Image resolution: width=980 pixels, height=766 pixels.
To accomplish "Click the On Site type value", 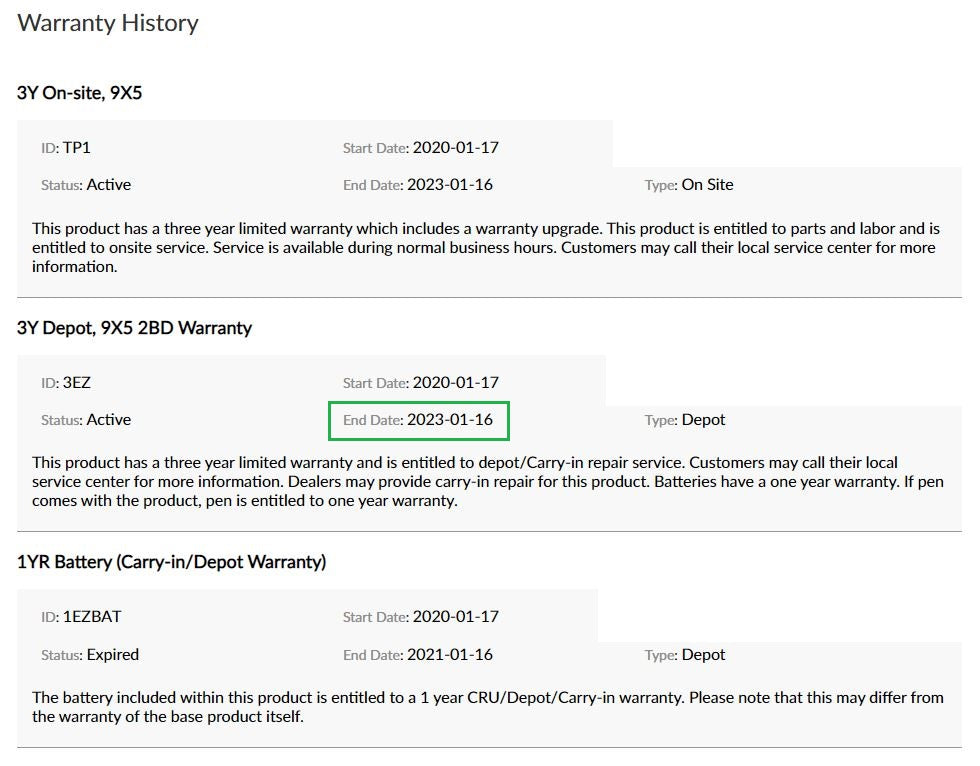I will [x=708, y=185].
